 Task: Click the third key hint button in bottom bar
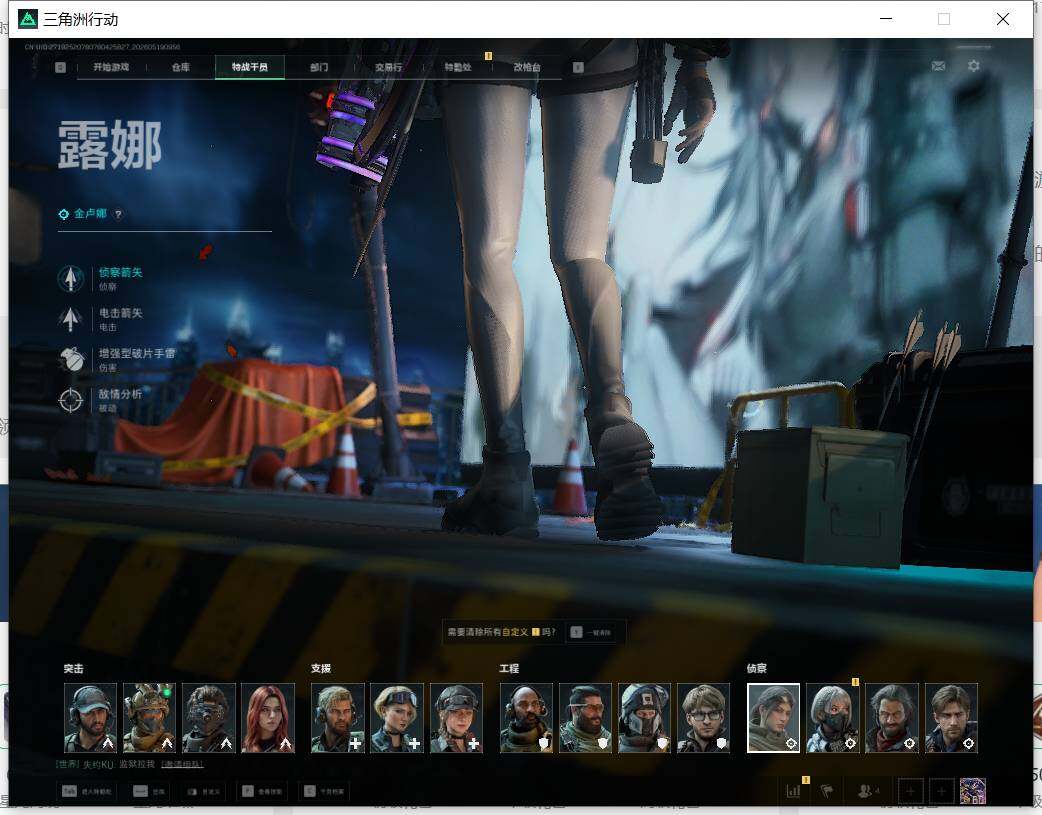203,791
